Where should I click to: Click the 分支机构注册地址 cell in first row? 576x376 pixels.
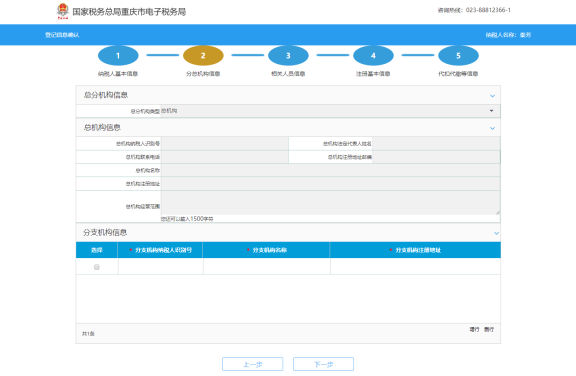coord(415,266)
